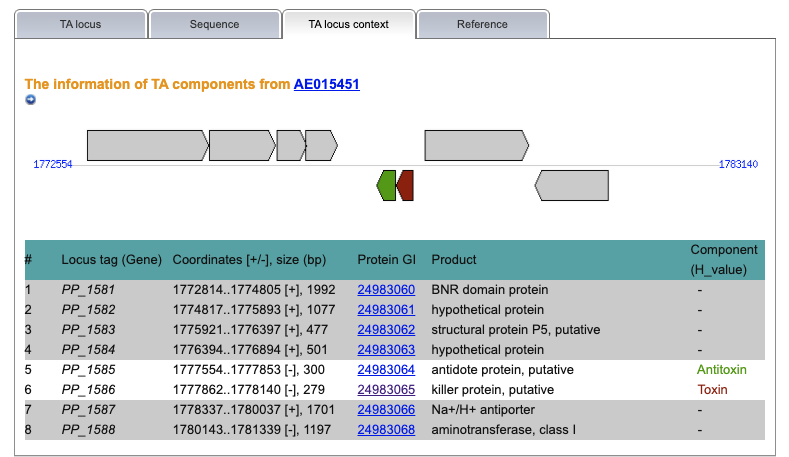Open protein GI 24983065 link
789x457 pixels.
[x=386, y=390]
